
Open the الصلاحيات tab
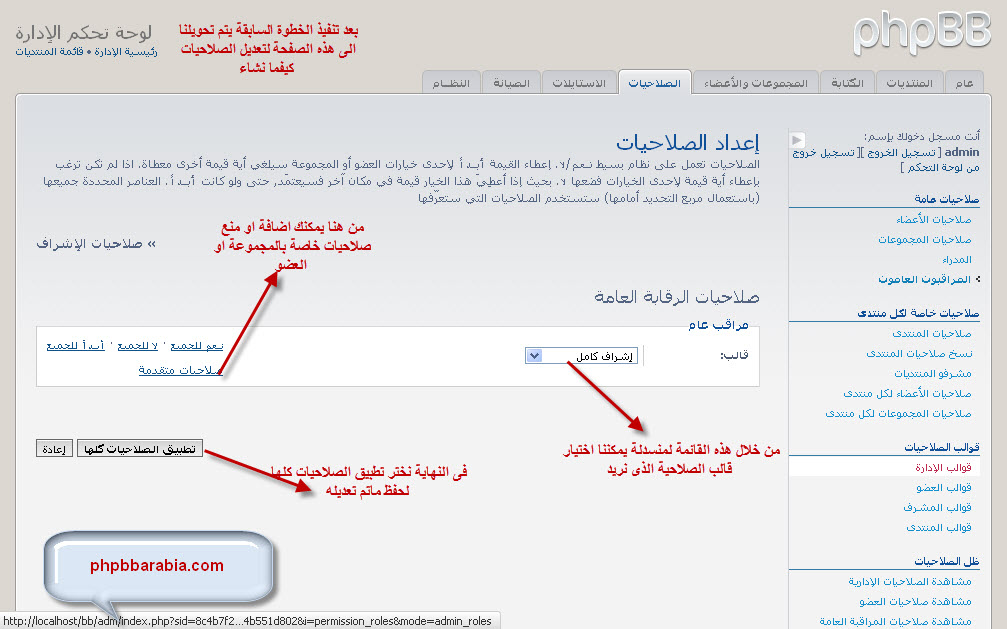point(654,83)
